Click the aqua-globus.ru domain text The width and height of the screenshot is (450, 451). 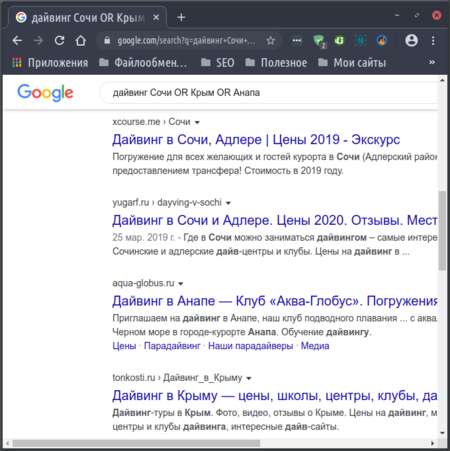click(x=143, y=283)
